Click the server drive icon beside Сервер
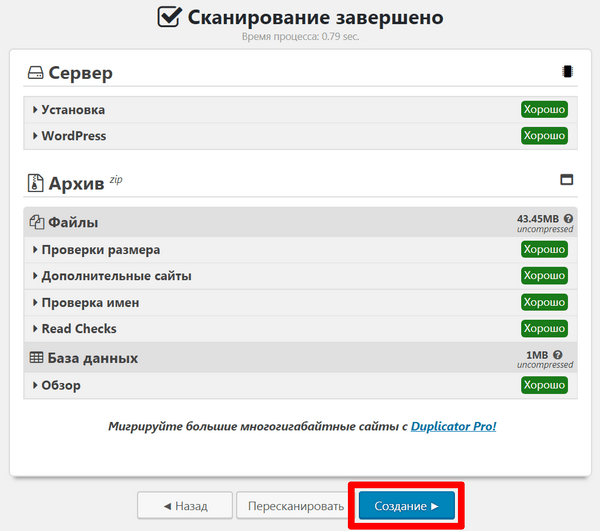The width and height of the screenshot is (600, 531). coord(36,72)
